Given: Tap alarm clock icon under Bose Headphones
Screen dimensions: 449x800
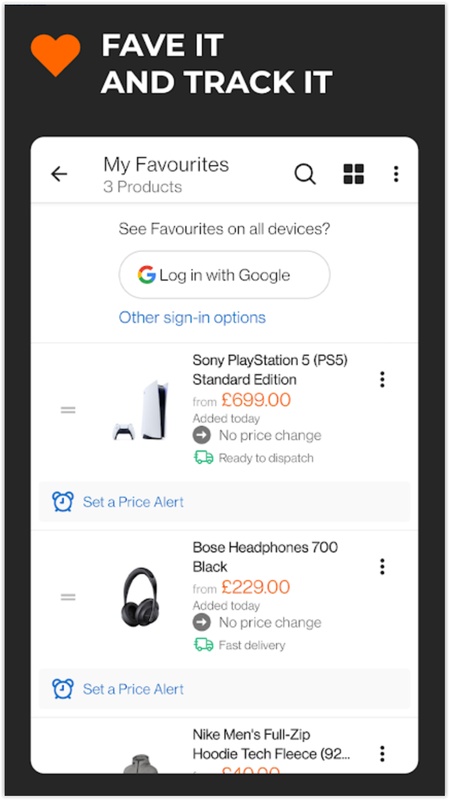Looking at the screenshot, I should tap(63, 689).
